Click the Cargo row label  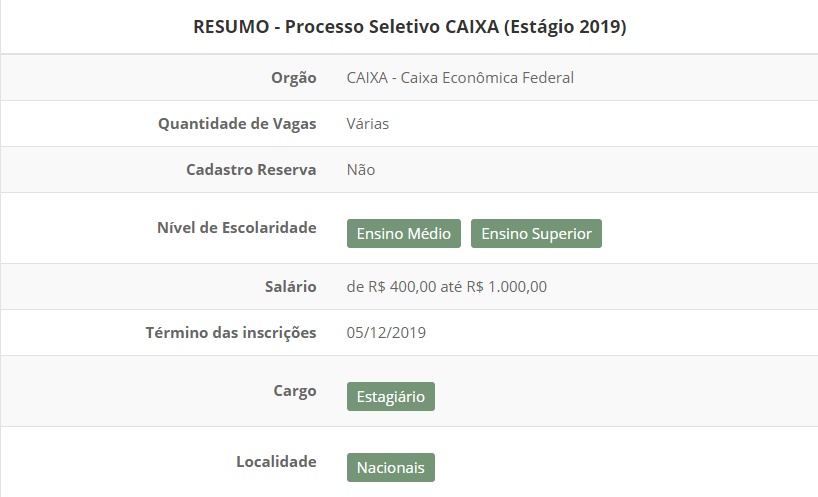[294, 391]
